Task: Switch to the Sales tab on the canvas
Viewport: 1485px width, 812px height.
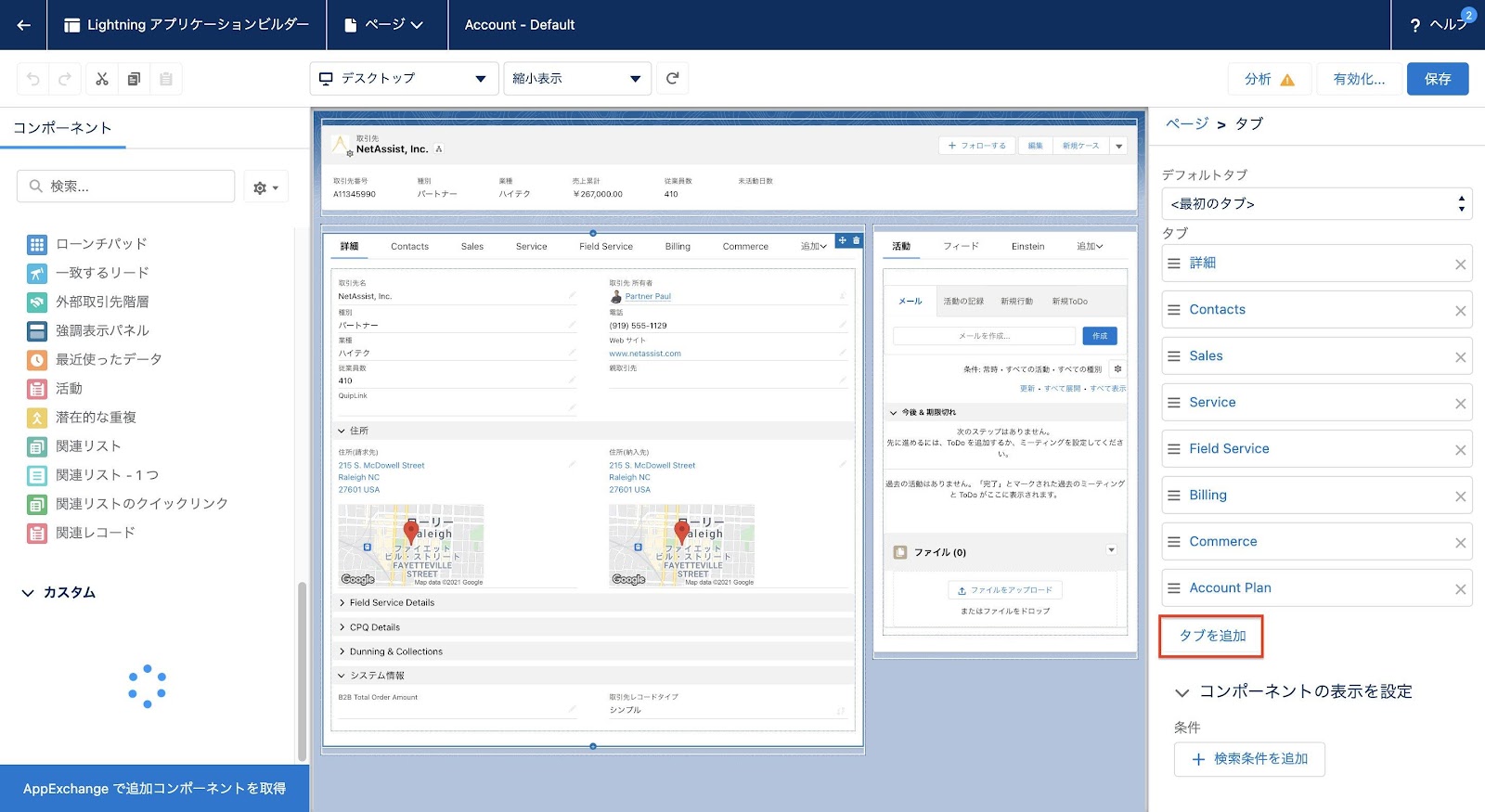Action: pyautogui.click(x=472, y=247)
